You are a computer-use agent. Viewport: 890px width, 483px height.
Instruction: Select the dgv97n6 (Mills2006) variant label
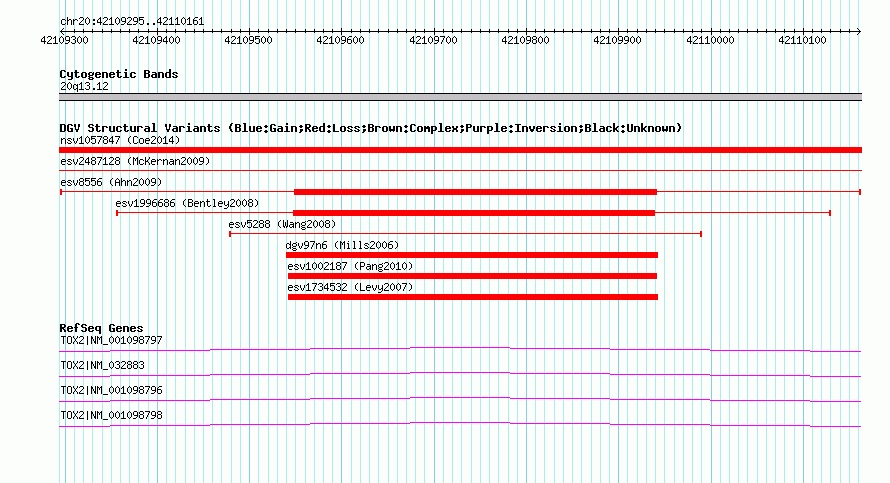pos(342,245)
